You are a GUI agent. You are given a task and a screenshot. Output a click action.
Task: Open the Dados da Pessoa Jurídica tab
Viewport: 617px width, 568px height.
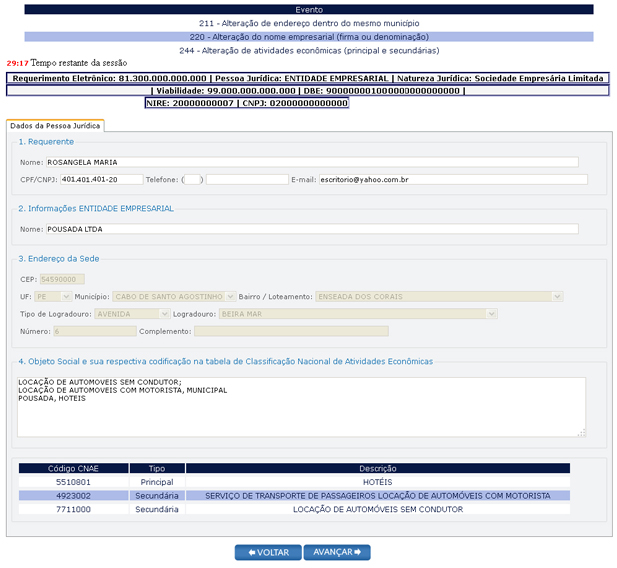coord(55,125)
